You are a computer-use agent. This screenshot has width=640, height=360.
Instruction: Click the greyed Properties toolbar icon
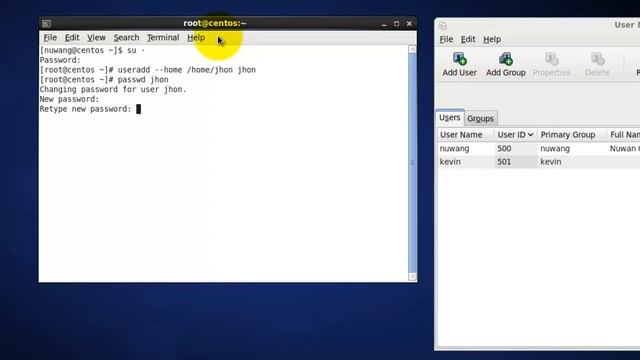(x=551, y=59)
